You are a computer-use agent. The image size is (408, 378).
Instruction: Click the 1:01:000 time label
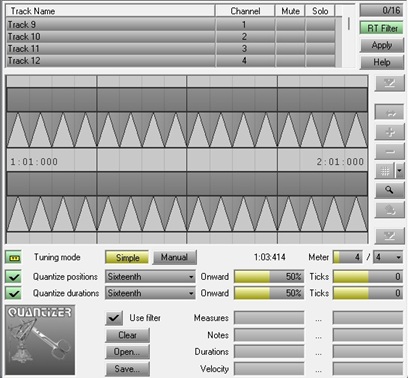point(34,162)
